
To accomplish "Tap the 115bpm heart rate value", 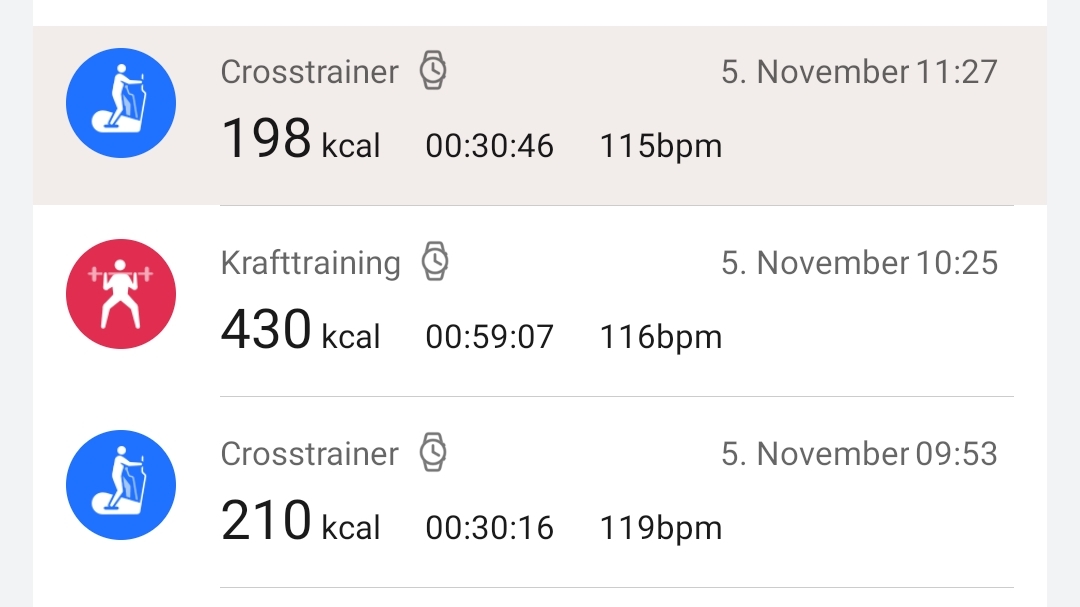I will 661,147.
